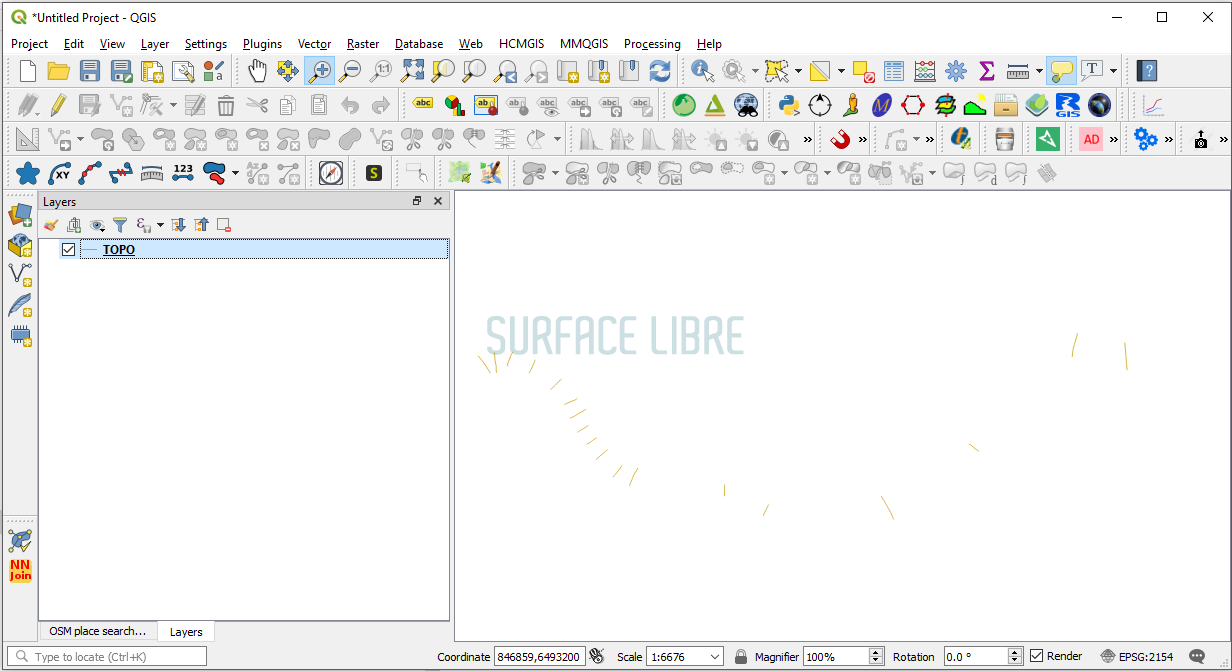Viewport: 1232px width, 671px height.
Task: Select the TOPO layer name
Action: pyautogui.click(x=119, y=250)
